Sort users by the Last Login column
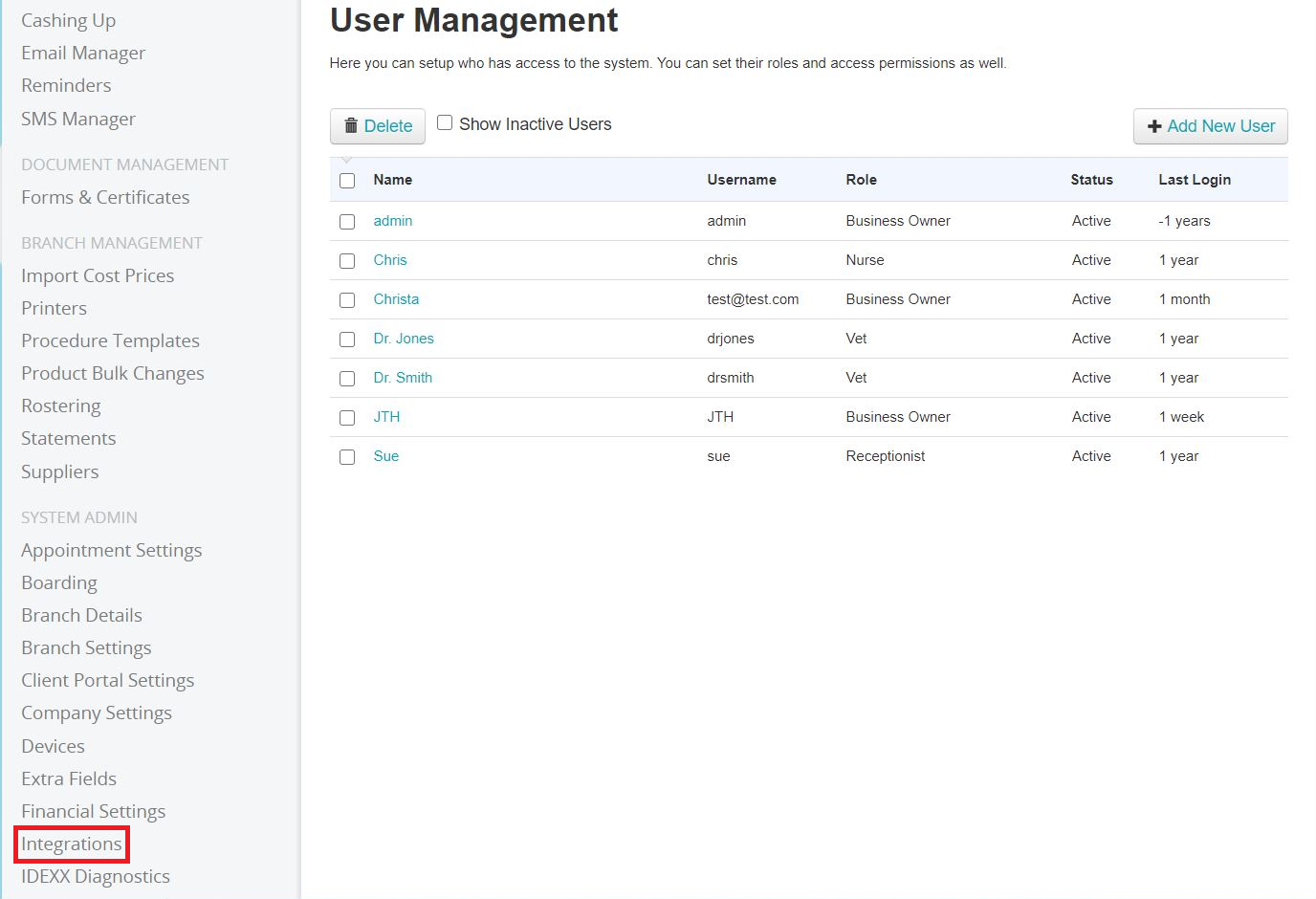 (1194, 180)
